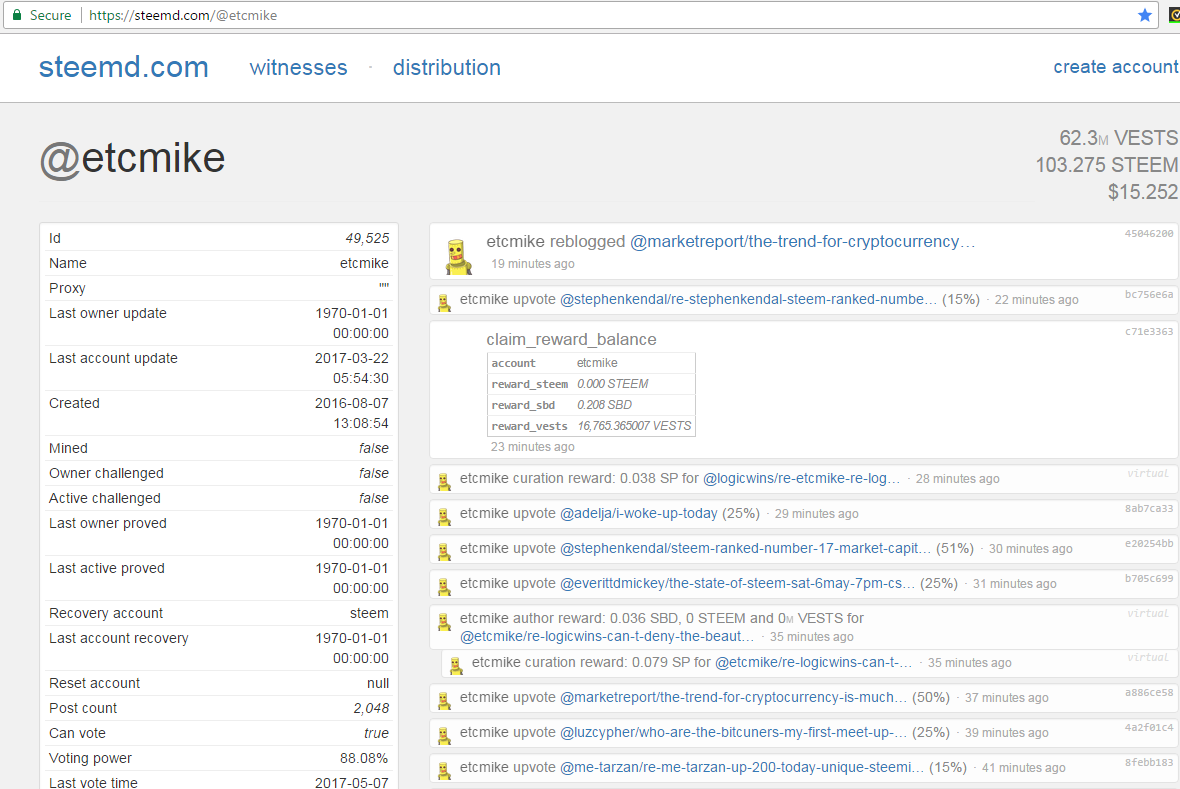Open the @adelja/i-woke-up-today post

click(x=638, y=513)
